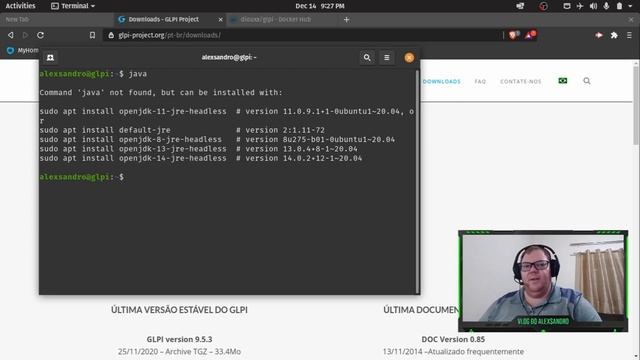The image size is (640, 360).
Task: Switch to the New Tab browser tab
Action: pos(57,19)
